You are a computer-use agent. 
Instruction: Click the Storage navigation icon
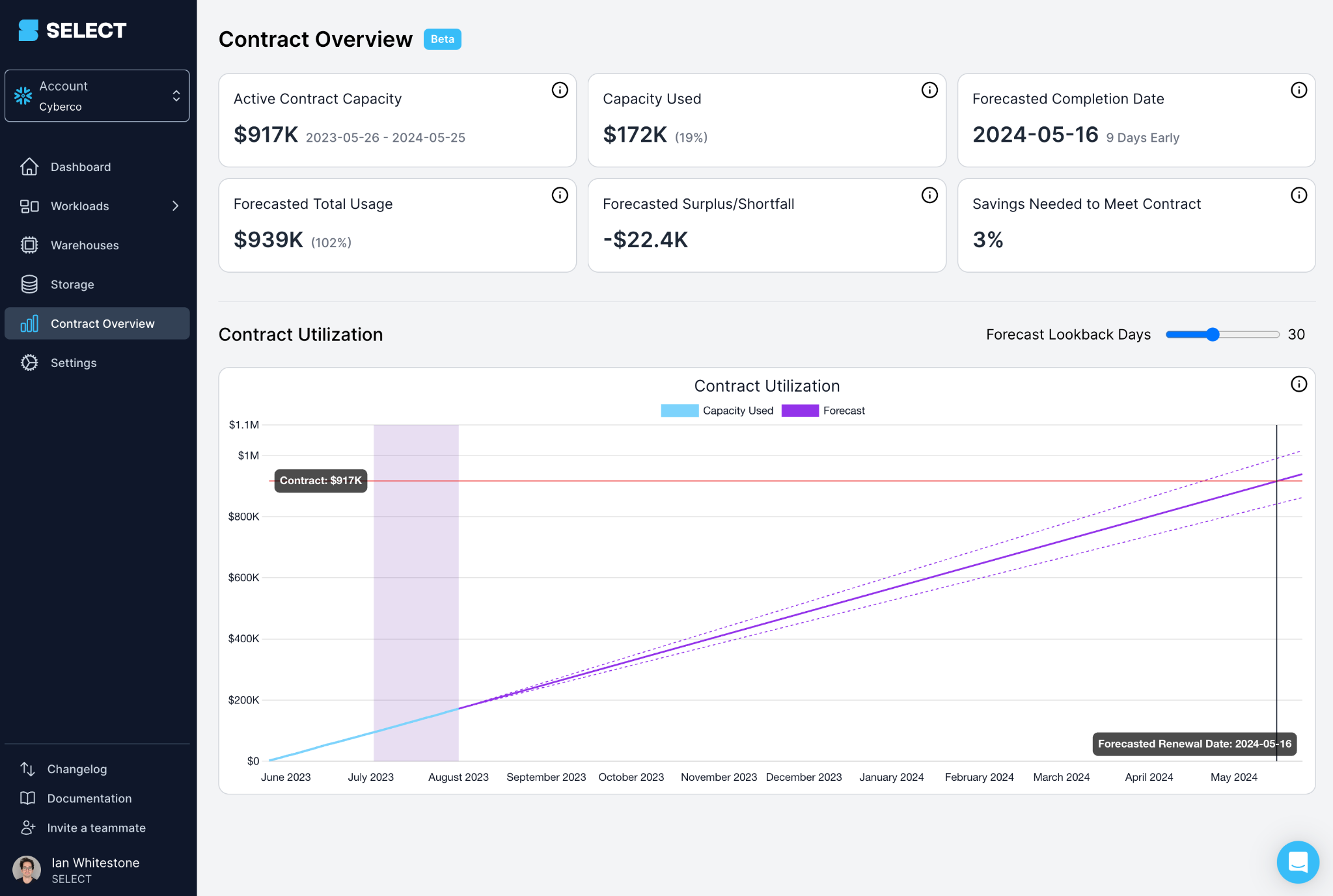(x=30, y=284)
